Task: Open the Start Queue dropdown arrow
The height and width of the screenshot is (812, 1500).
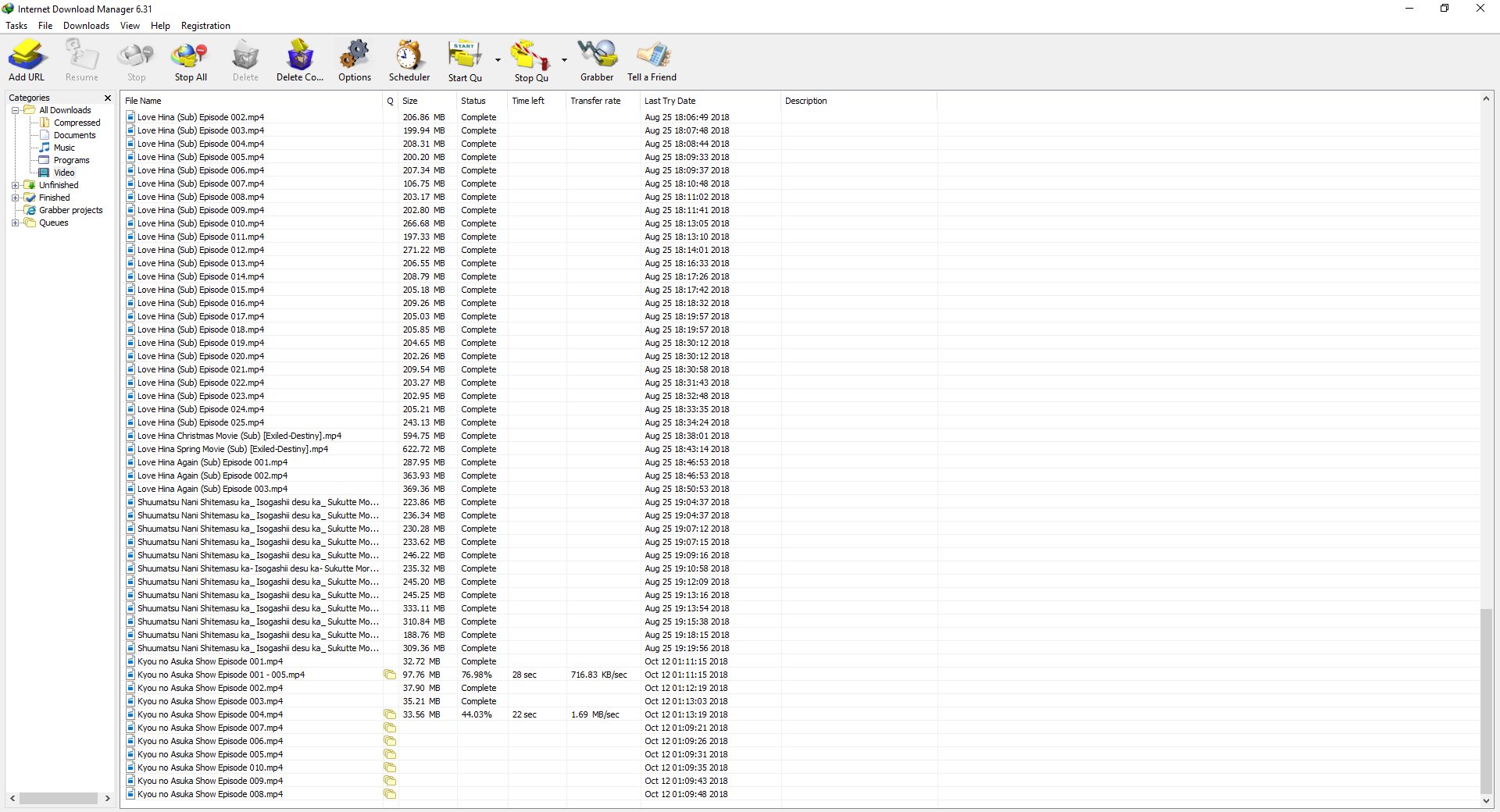Action: coord(498,60)
